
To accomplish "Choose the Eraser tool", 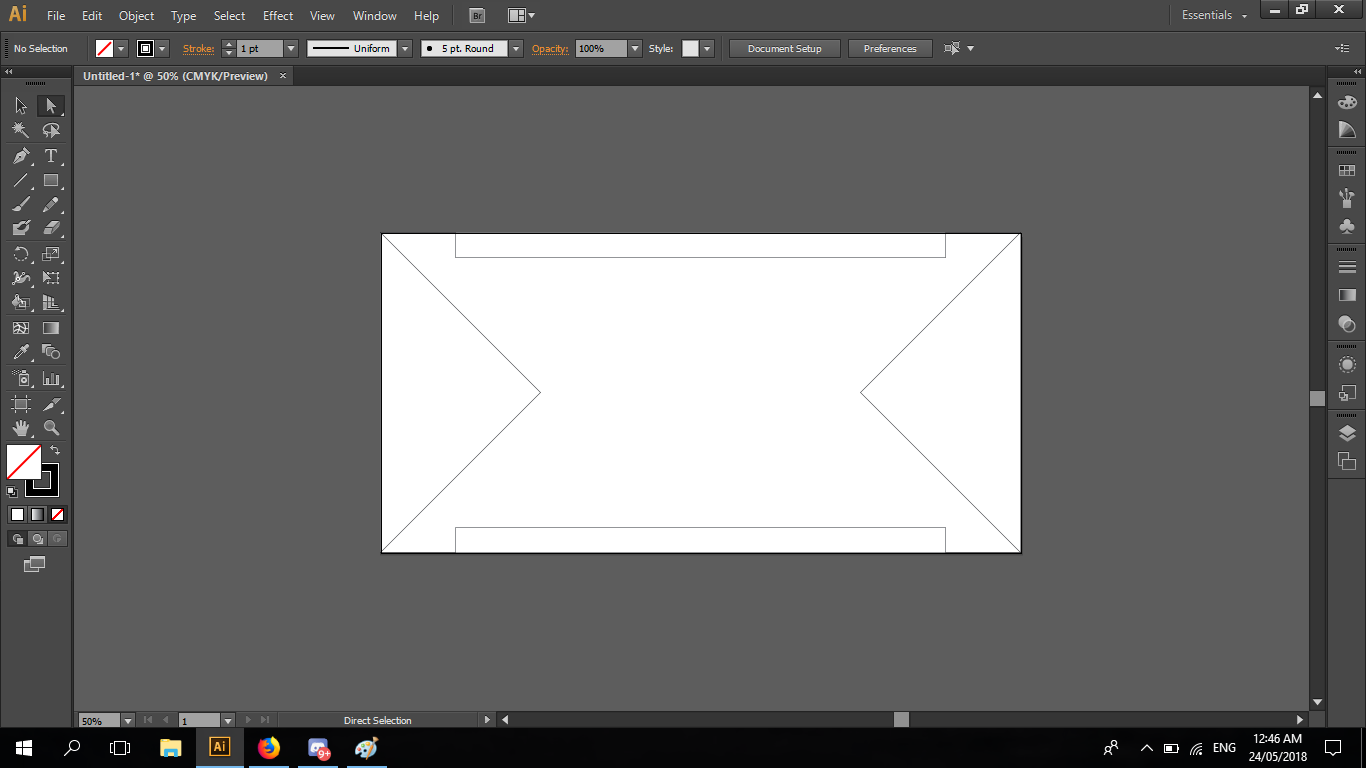I will (x=51, y=229).
